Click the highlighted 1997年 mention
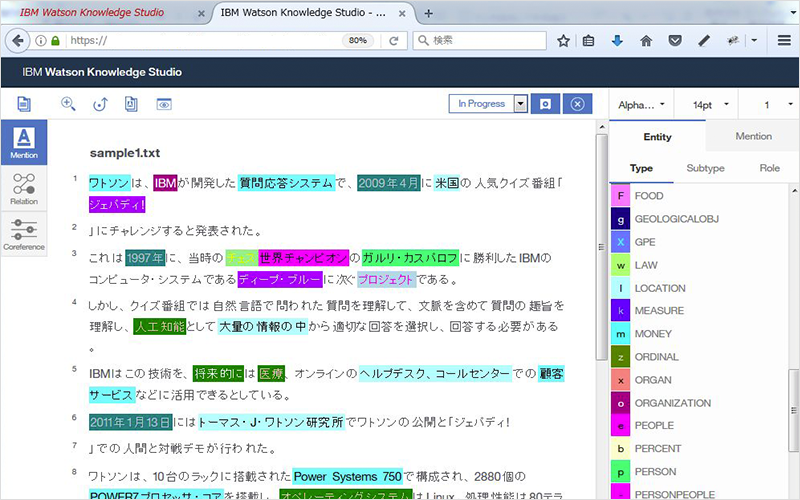Viewport: 800px width, 500px height. click(x=145, y=258)
